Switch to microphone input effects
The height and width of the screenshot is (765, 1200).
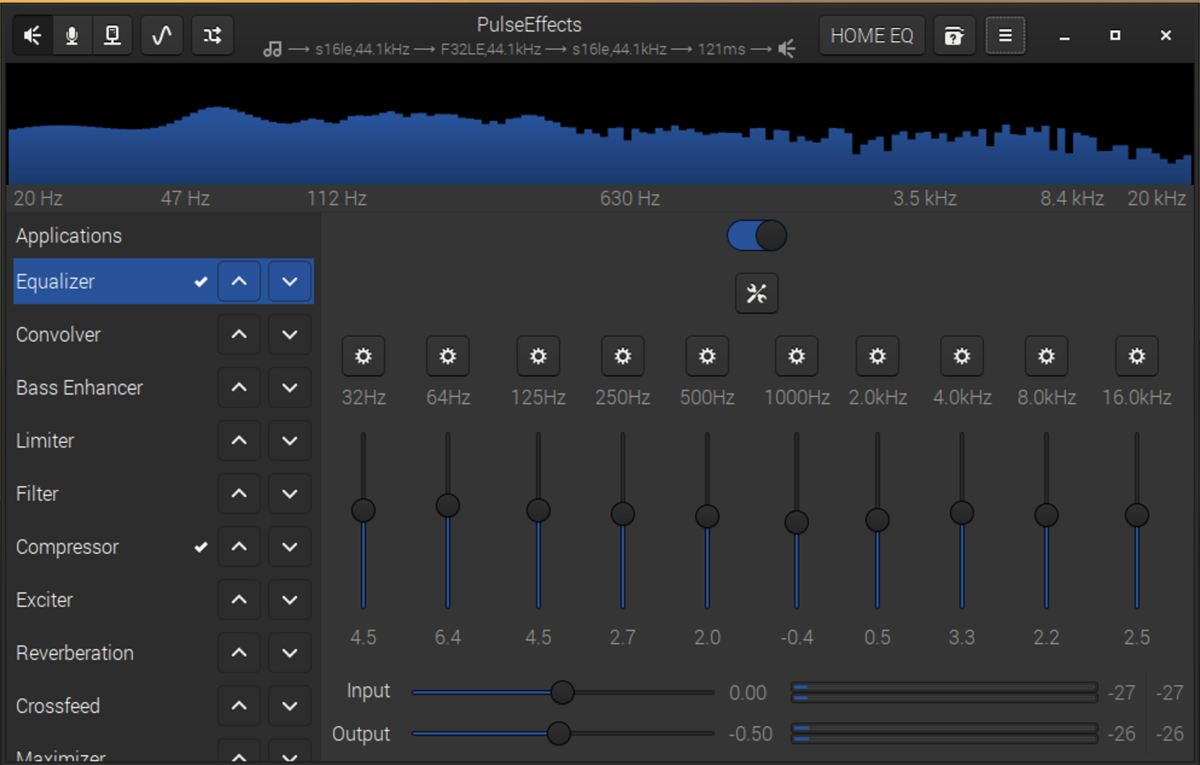pos(72,36)
